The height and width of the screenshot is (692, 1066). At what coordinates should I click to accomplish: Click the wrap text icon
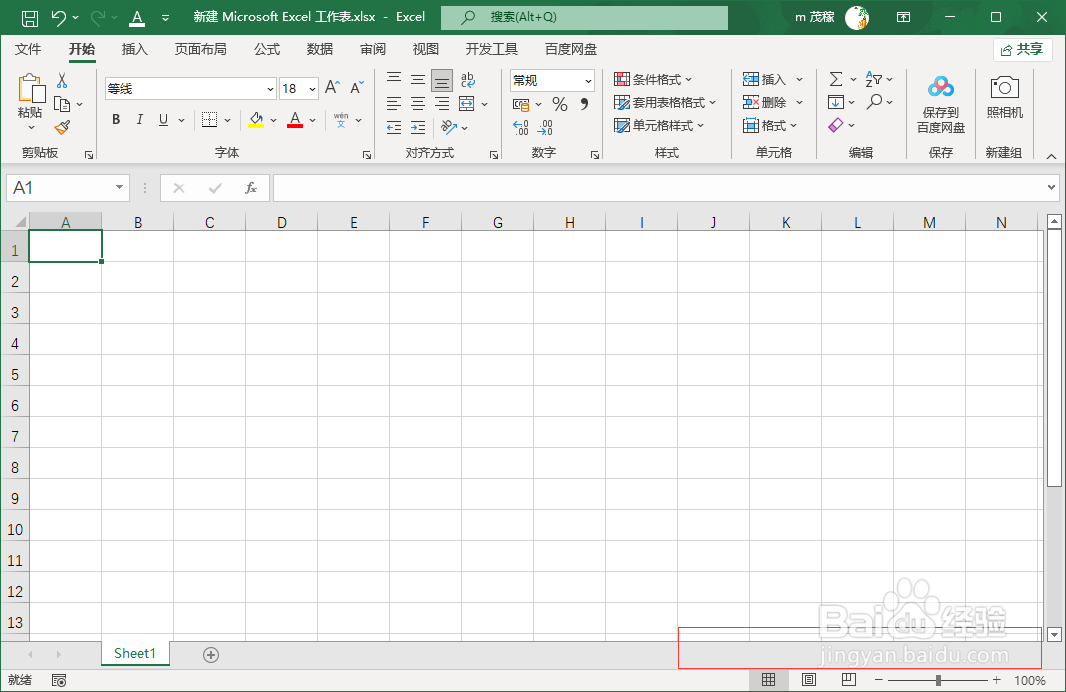(x=468, y=80)
